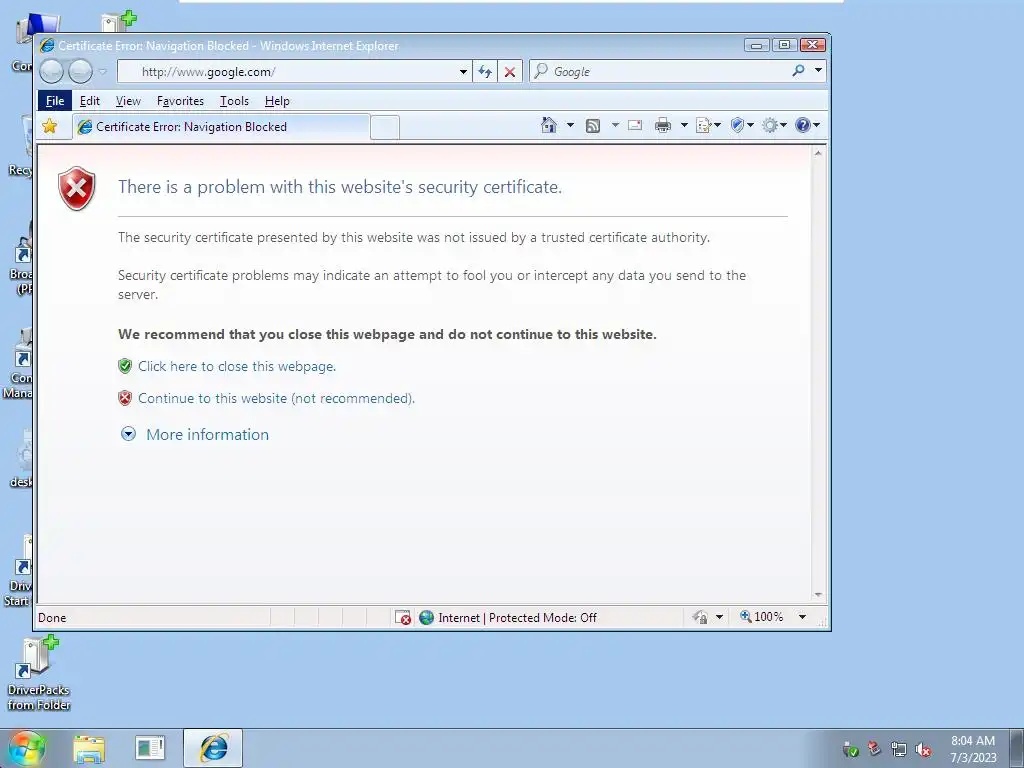Click the 100% zoom level button
This screenshot has height=768, width=1024.
761,616
